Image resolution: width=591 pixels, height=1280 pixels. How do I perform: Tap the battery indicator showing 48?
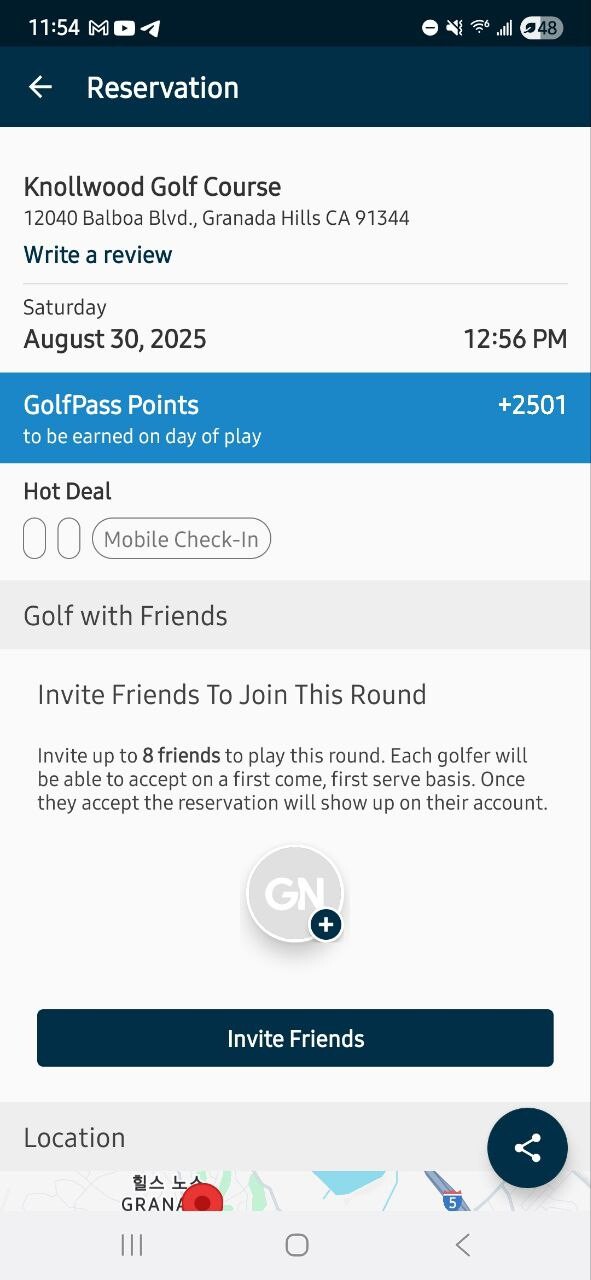pos(541,28)
